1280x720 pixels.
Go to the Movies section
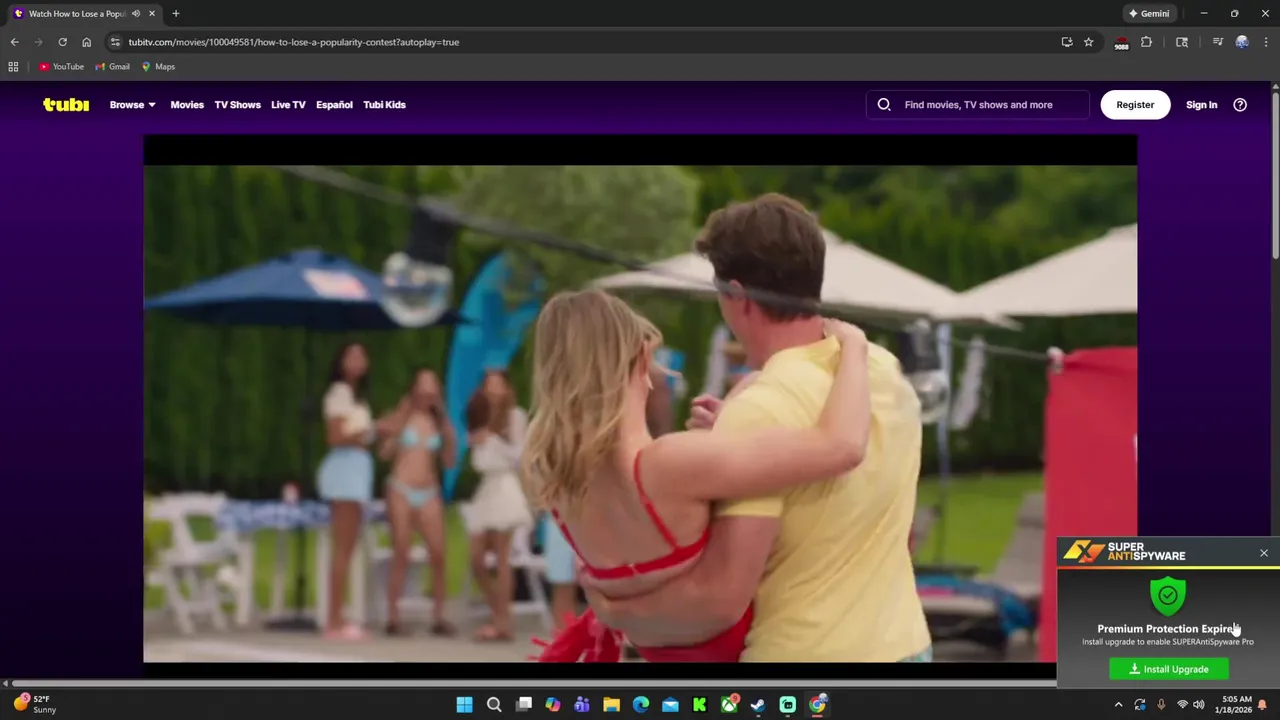187,104
